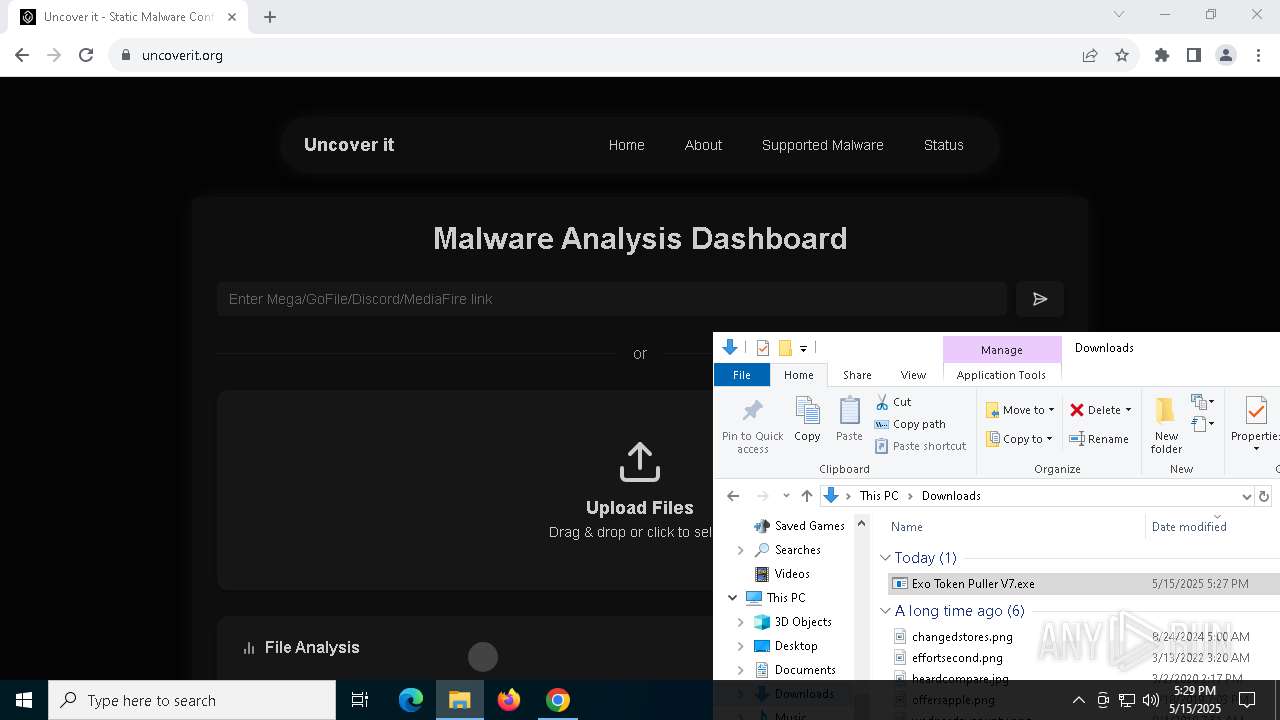
Task: Click Copy in Explorer ribbon
Action: click(x=807, y=420)
